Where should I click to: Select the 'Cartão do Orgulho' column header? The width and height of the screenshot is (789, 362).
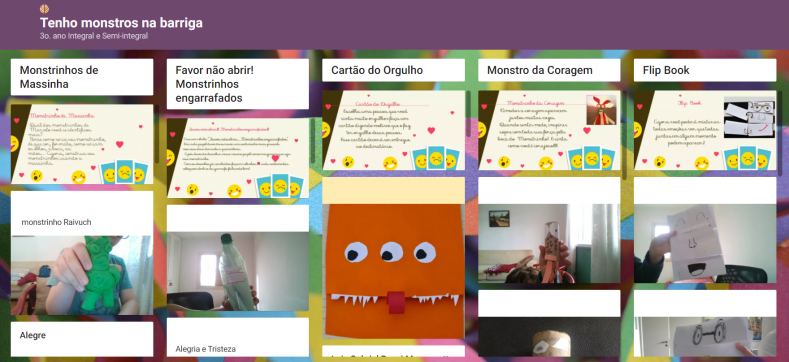click(x=393, y=70)
